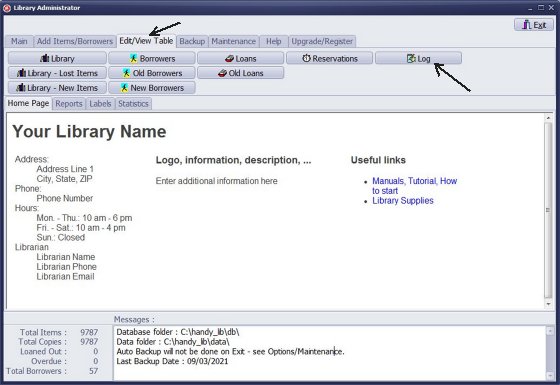This screenshot has height=385, width=560.
Task: Open the Loans table
Action: click(x=240, y=58)
